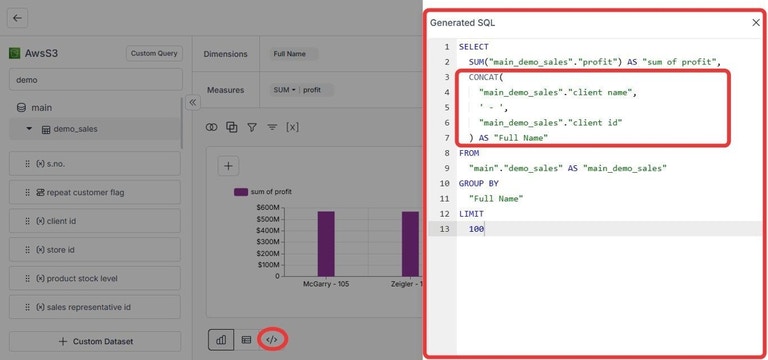
Task: Close the Generated SQL panel
Action: [756, 23]
